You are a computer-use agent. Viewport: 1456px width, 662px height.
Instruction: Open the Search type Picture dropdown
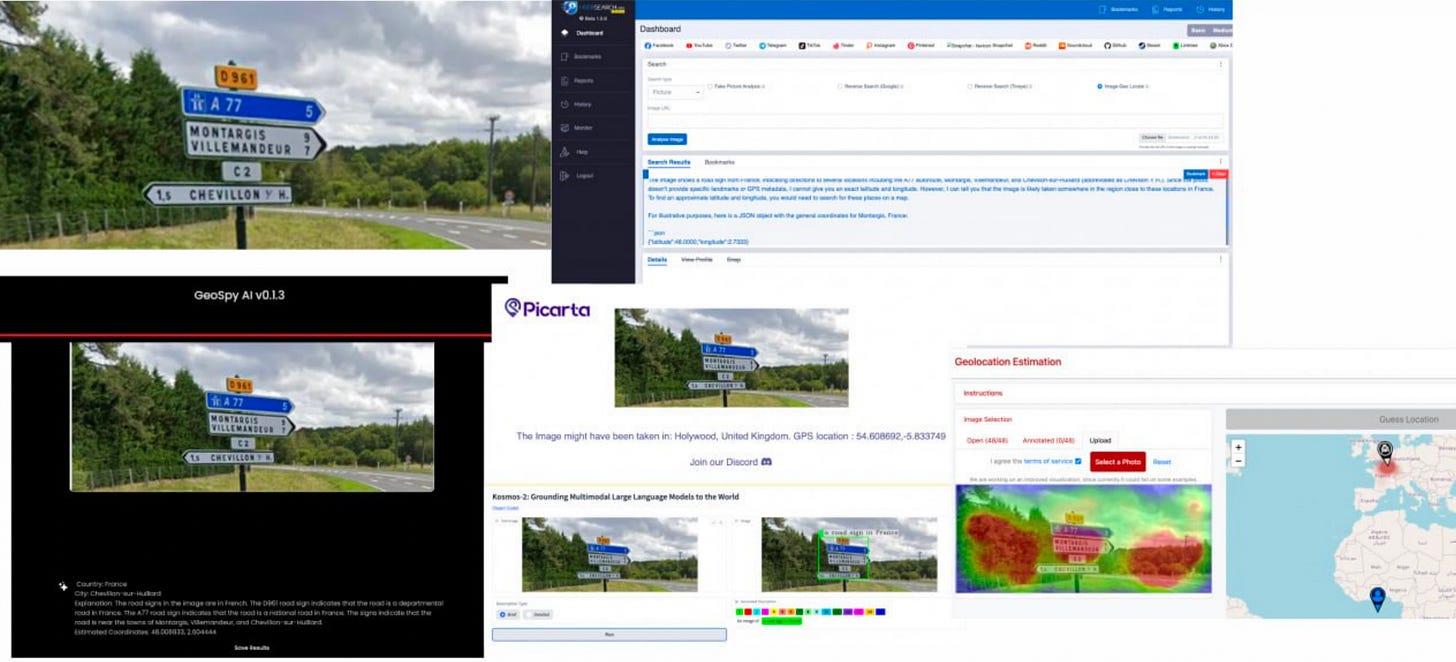coord(675,92)
